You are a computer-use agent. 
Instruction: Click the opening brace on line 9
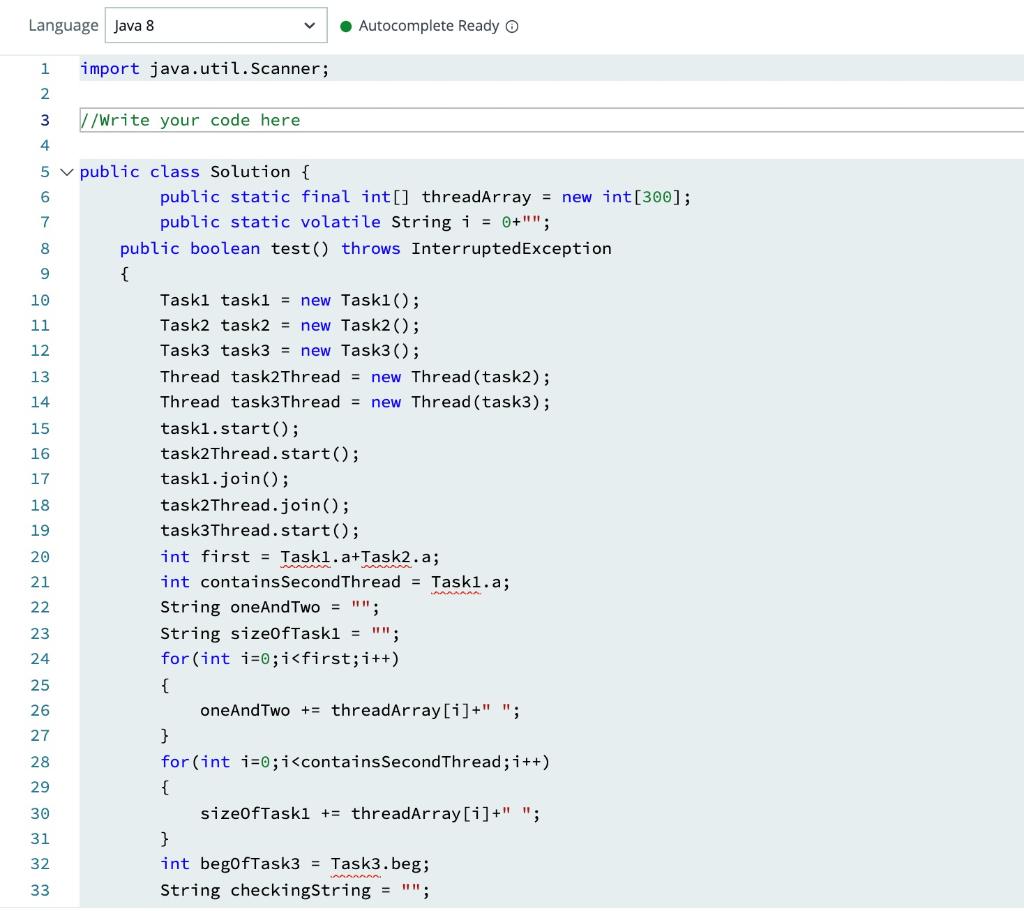coord(125,274)
